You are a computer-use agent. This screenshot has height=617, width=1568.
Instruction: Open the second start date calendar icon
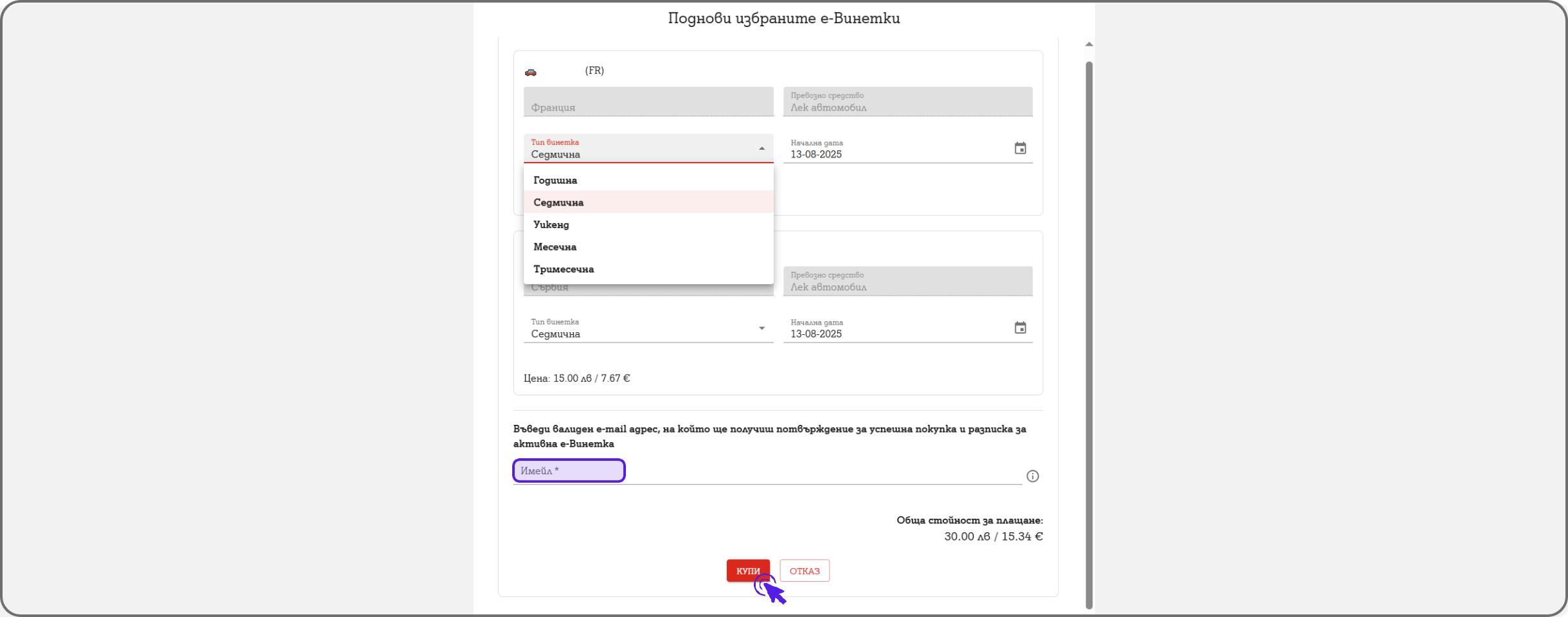1020,328
